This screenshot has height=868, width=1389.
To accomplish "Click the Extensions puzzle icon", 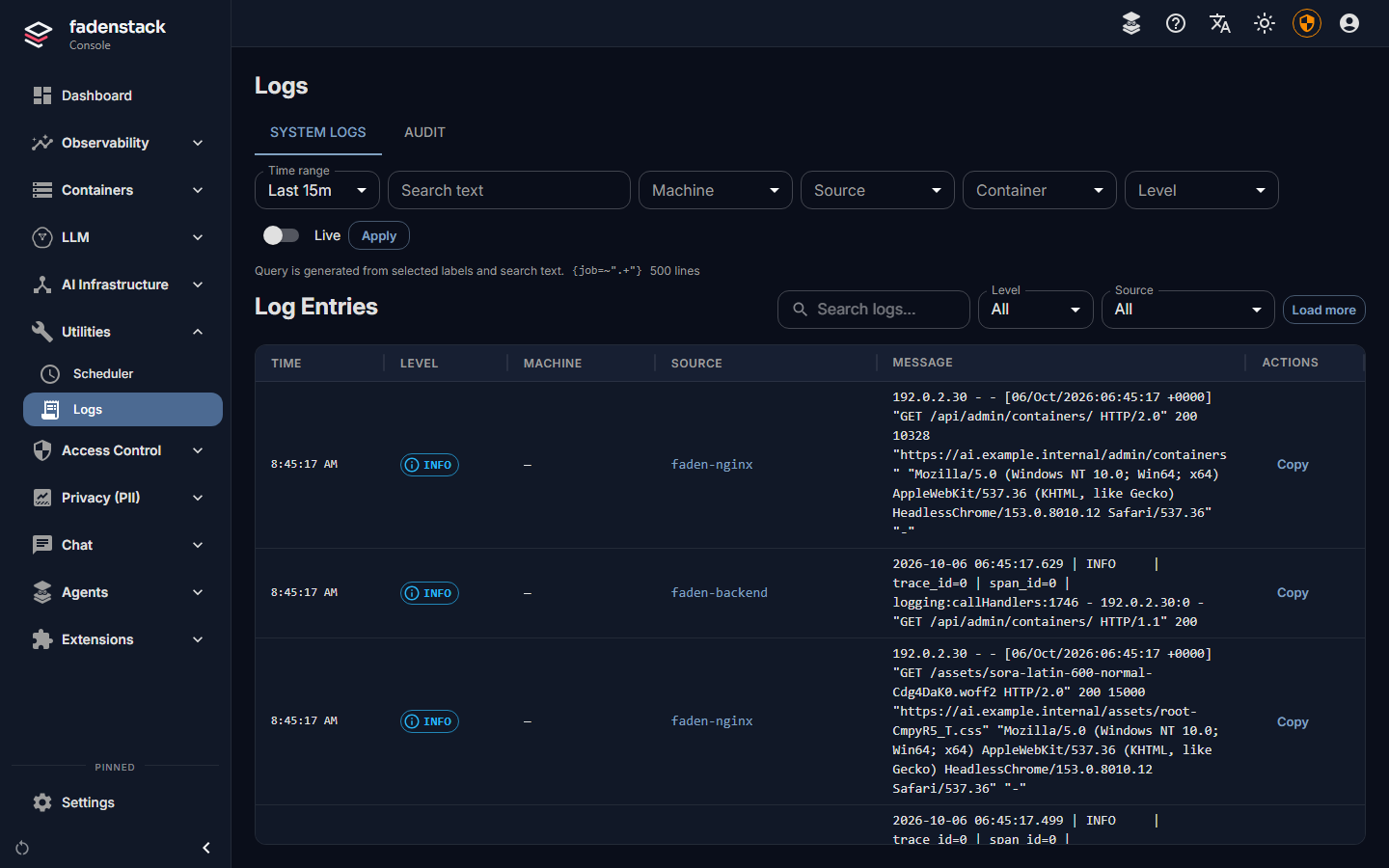I will [42, 639].
